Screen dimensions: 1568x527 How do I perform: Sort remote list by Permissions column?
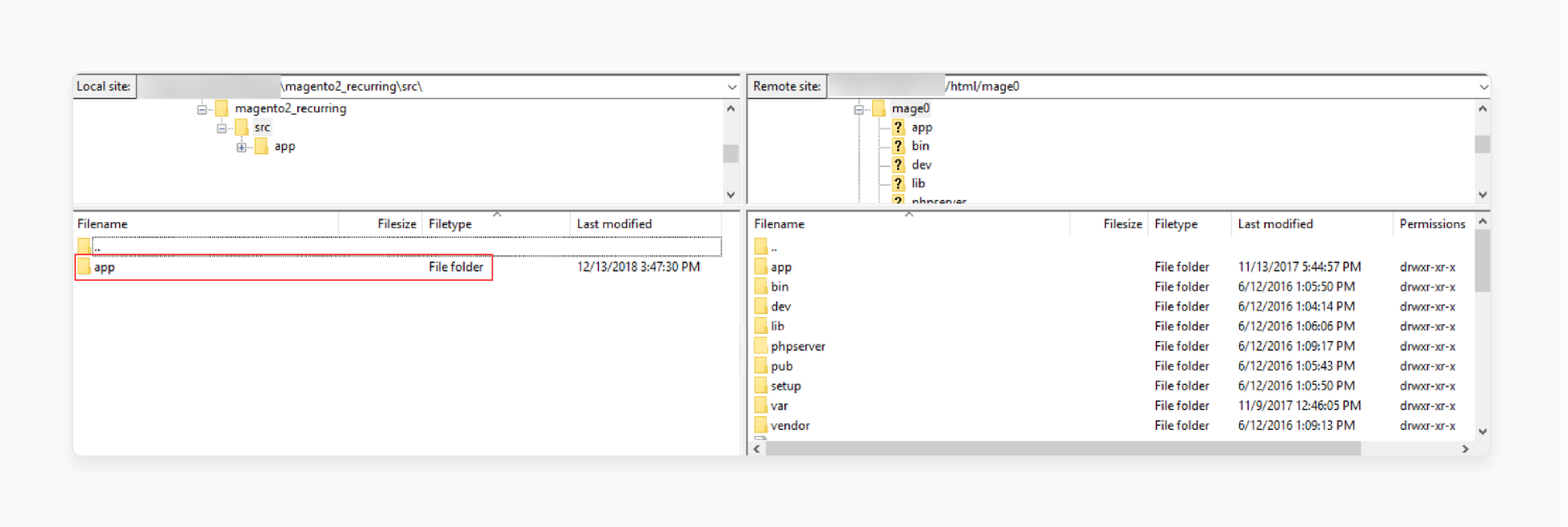click(1432, 224)
